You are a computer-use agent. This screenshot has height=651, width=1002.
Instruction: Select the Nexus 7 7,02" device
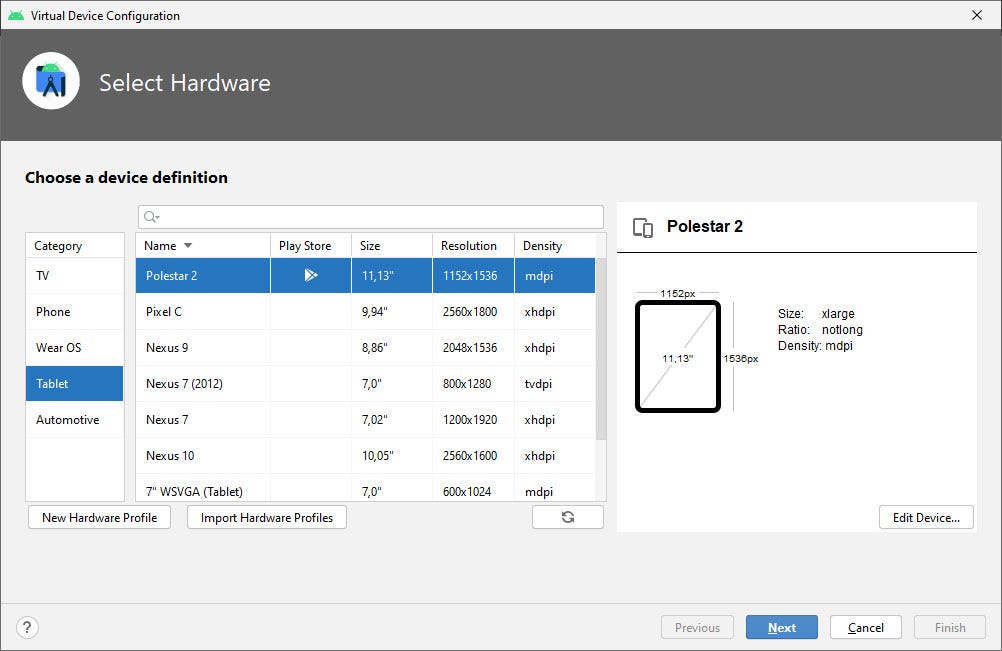(x=366, y=420)
